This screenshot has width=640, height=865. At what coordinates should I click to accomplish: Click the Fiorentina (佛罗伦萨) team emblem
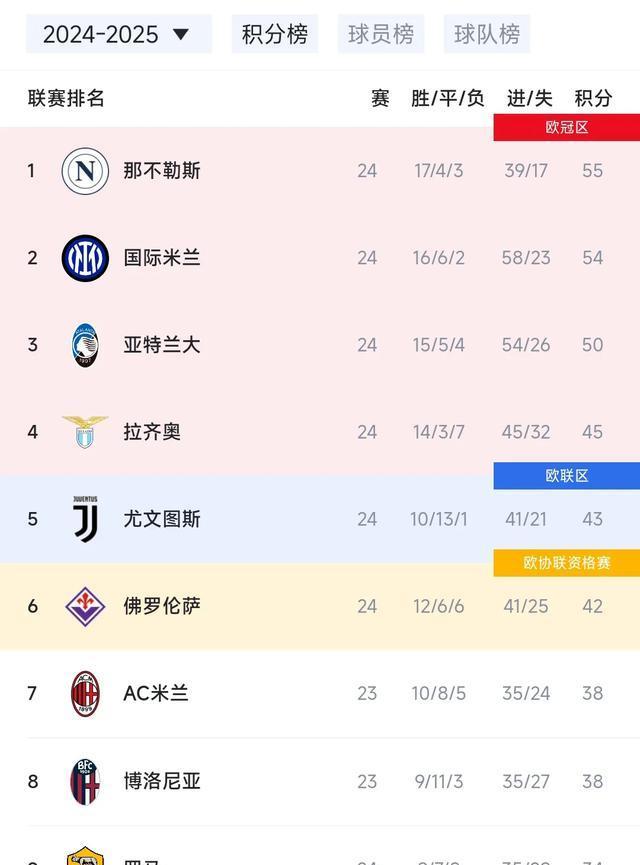point(84,606)
